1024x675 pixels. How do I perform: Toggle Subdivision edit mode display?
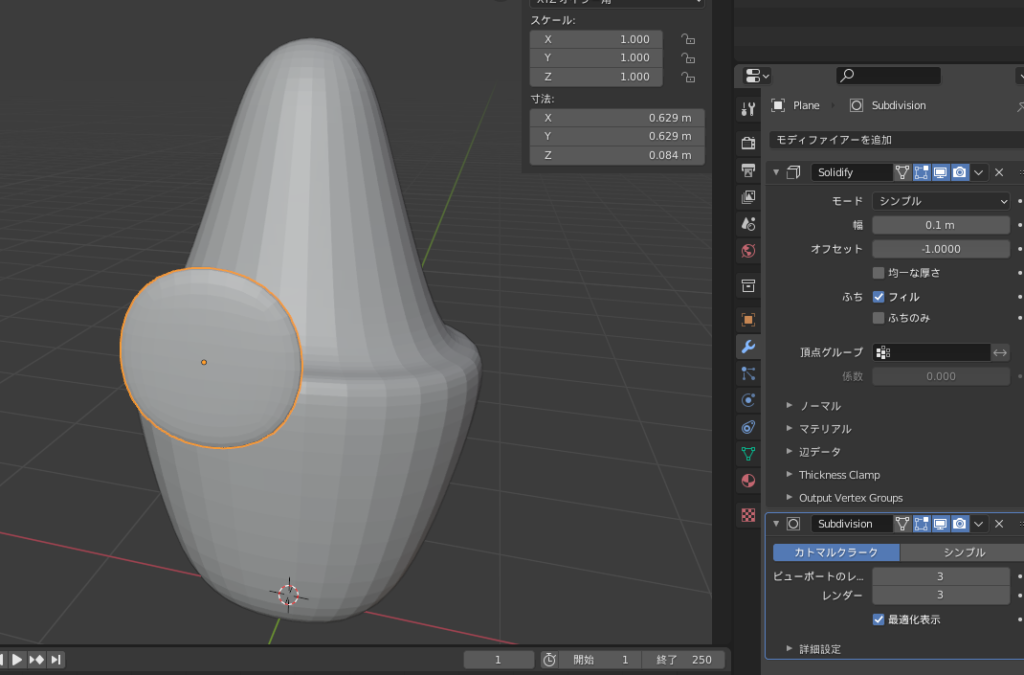921,524
